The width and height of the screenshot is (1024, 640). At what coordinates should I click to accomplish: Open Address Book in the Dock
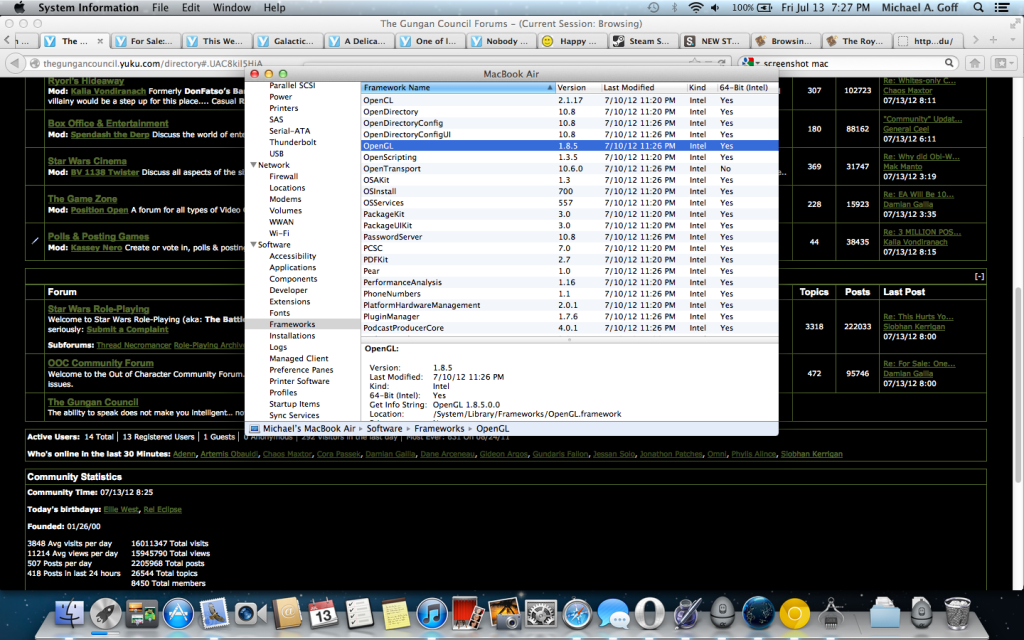point(287,615)
